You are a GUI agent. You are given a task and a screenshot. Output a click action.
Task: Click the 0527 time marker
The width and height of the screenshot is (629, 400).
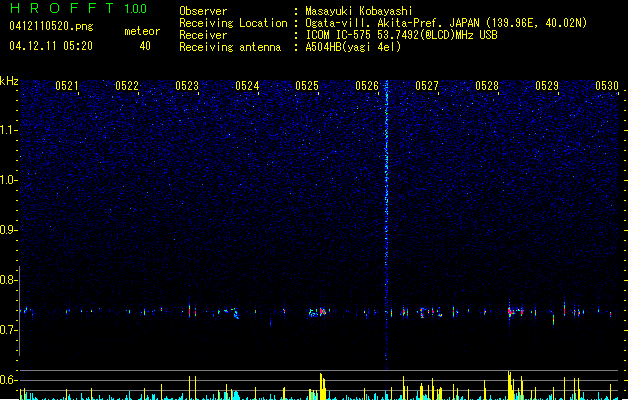[427, 86]
